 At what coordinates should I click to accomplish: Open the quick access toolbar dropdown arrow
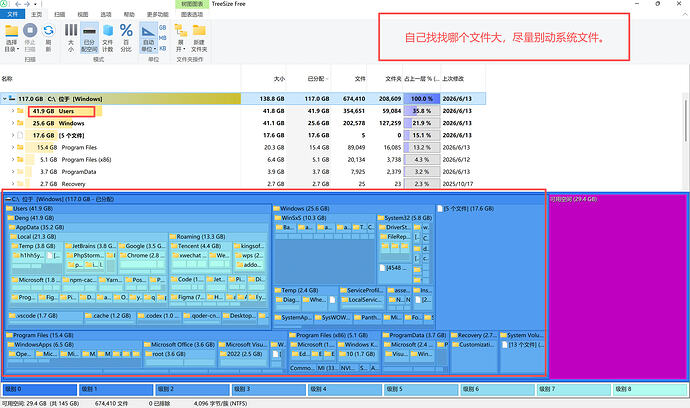pyautogui.click(x=35, y=4)
